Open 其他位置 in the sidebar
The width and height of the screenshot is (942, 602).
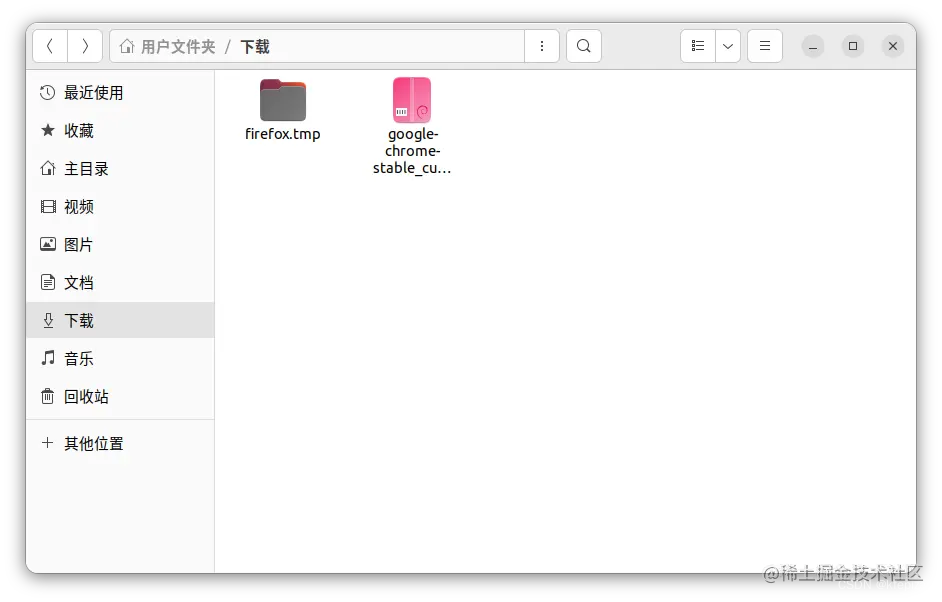(120, 443)
